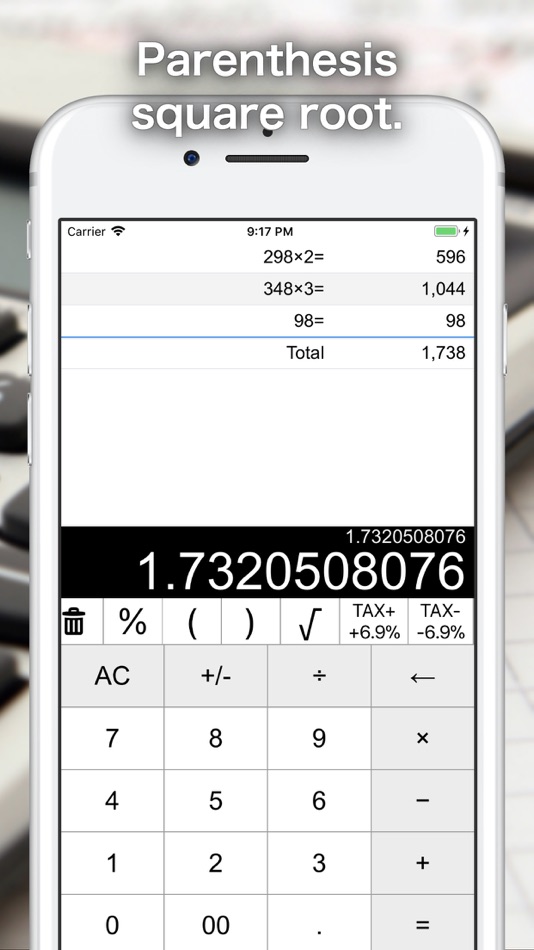Tap the number 8 key
Screen dimensions: 534x950
216,739
